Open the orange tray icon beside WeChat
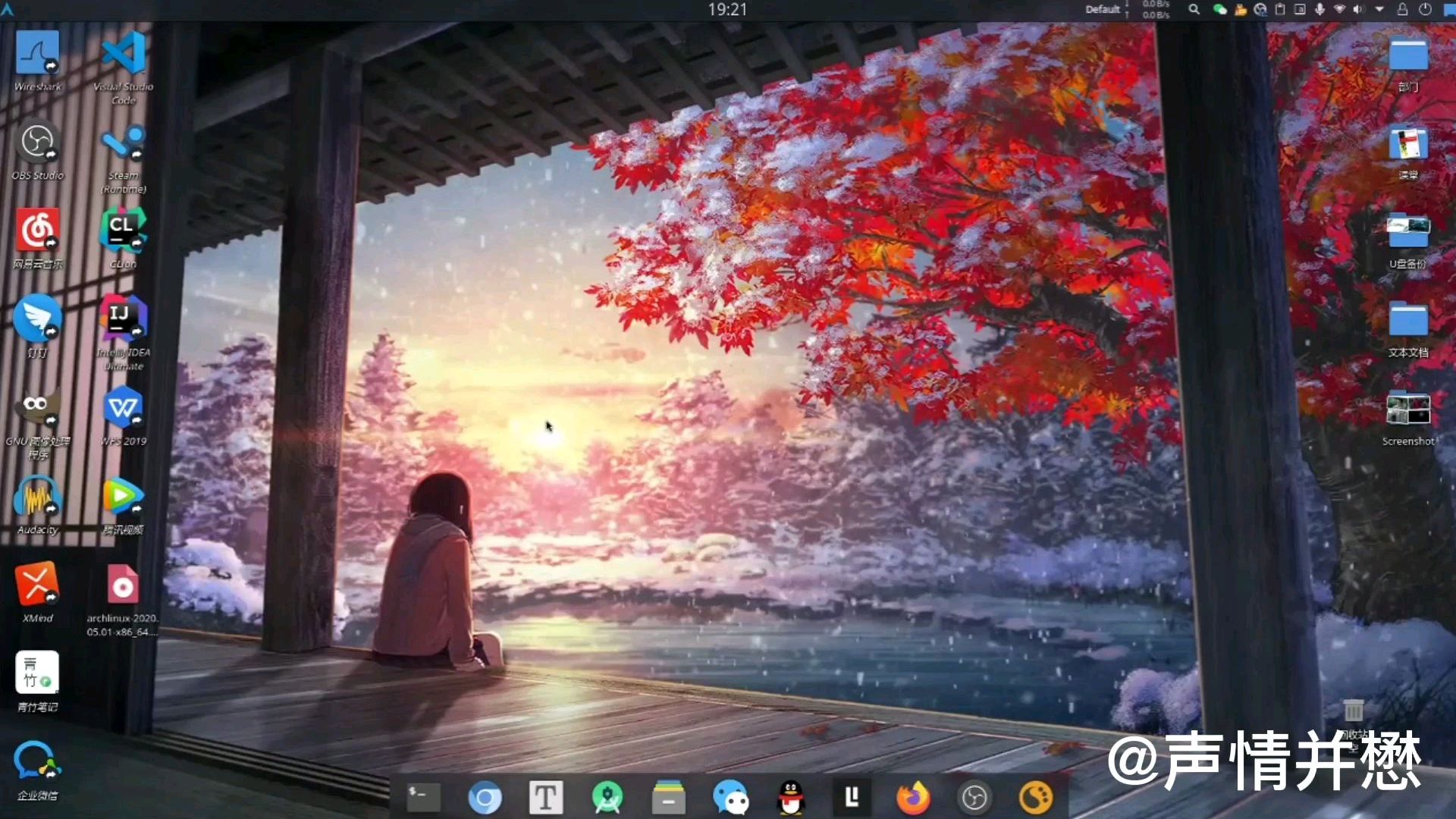The height and width of the screenshot is (819, 1456). [x=1240, y=9]
